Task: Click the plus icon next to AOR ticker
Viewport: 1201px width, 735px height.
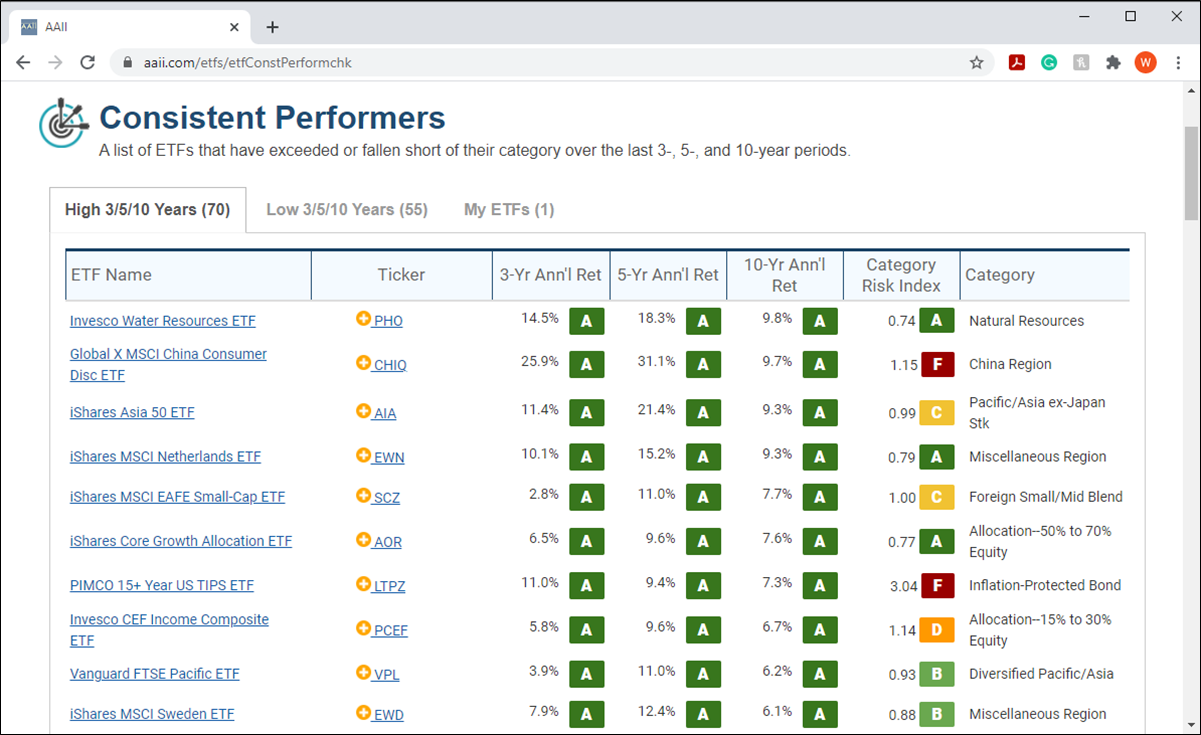Action: (x=363, y=540)
